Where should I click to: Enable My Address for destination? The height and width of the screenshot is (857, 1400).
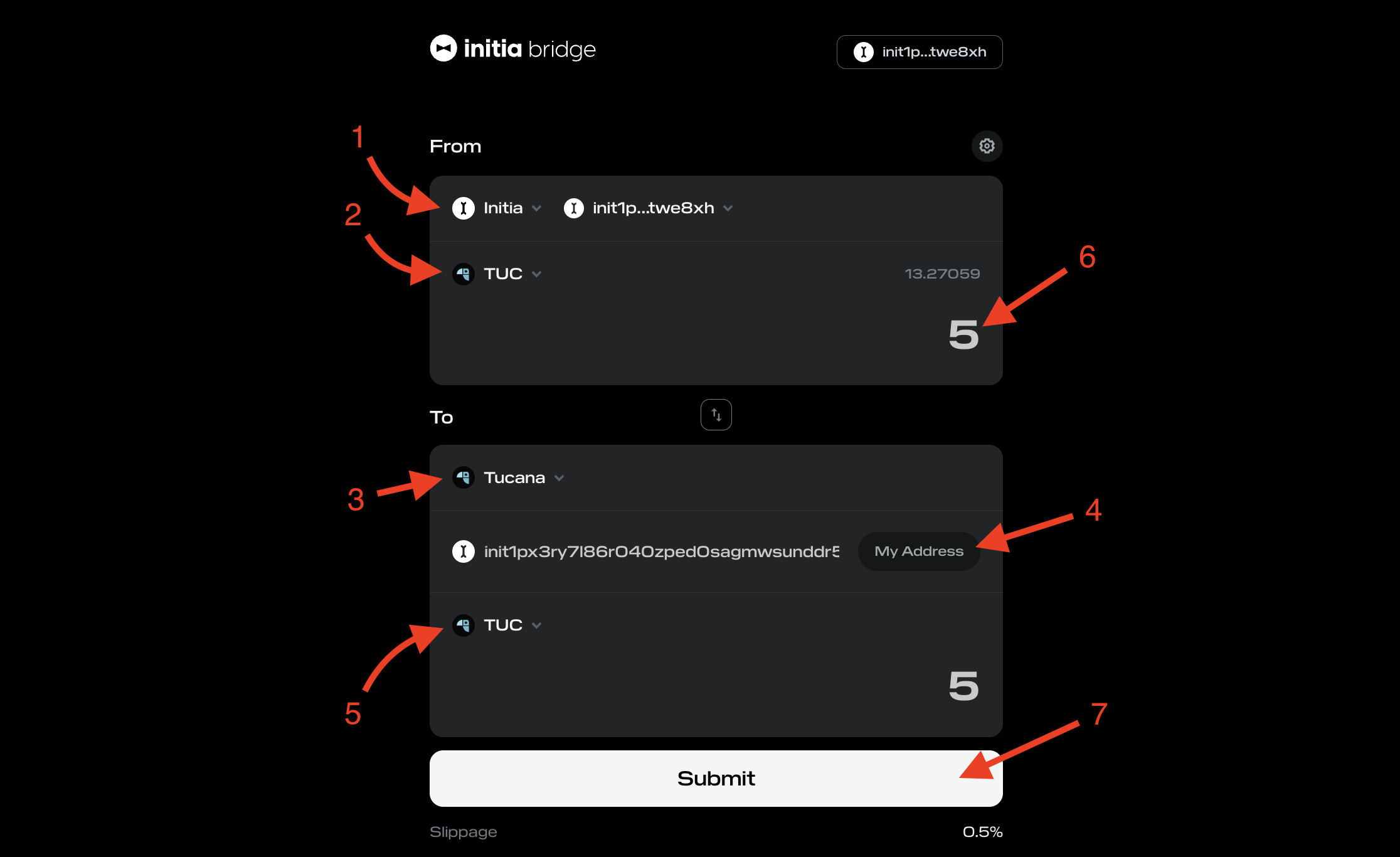pos(915,550)
